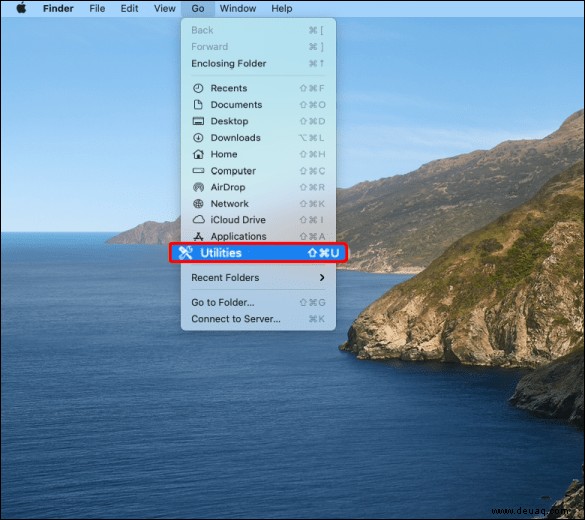Open the File menu
The width and height of the screenshot is (585, 520).
(x=97, y=8)
